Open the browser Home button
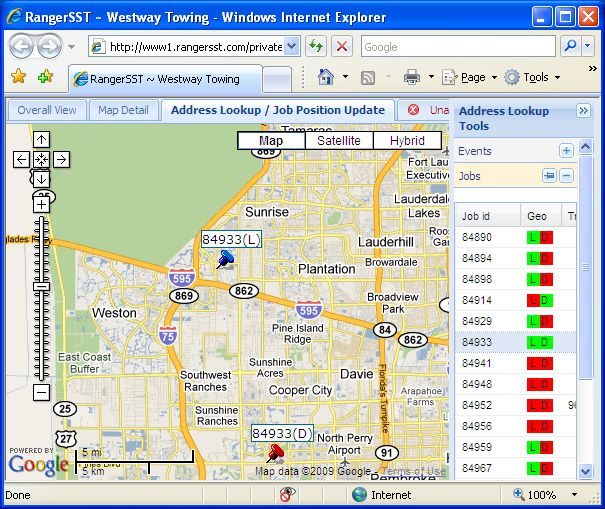This screenshot has height=509, width=605. [x=325, y=77]
